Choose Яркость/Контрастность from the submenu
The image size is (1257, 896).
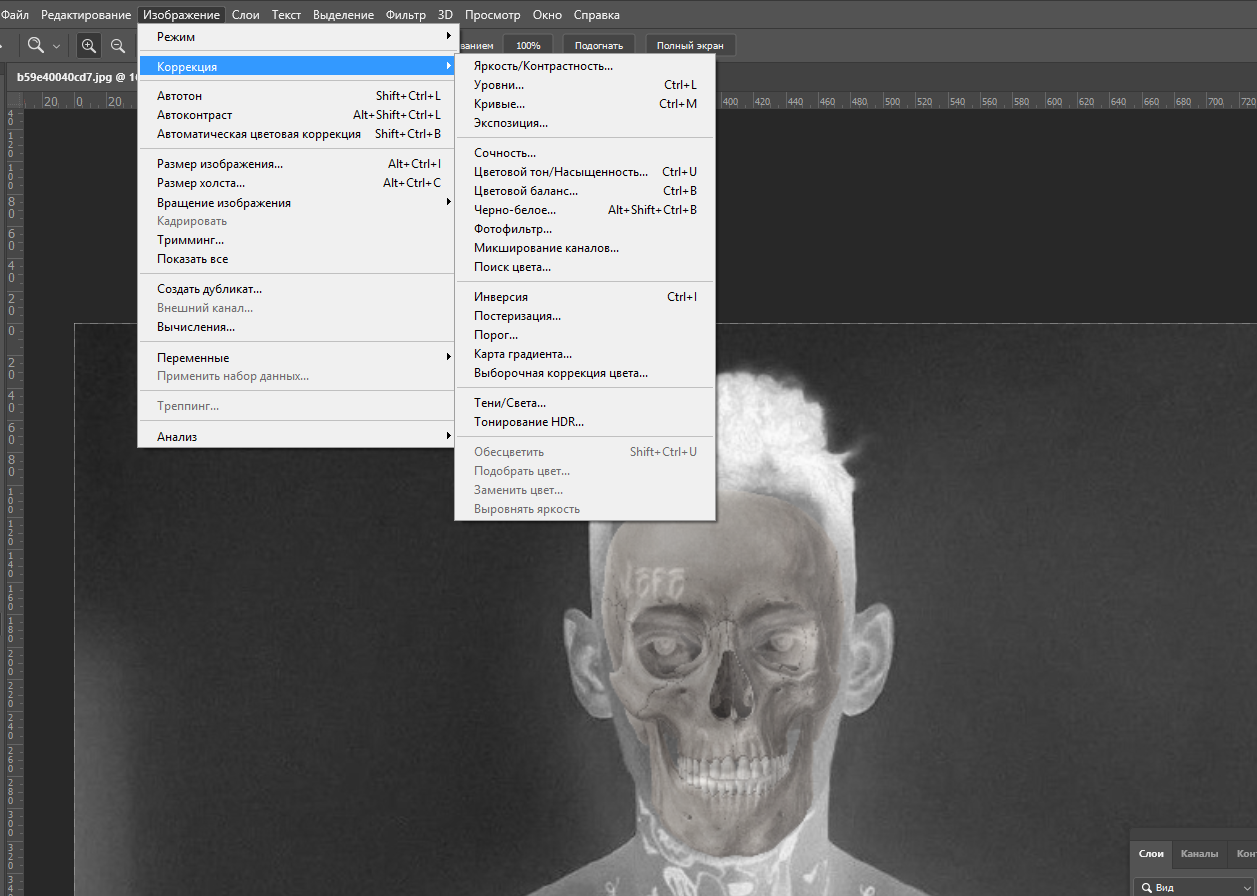tap(543, 67)
